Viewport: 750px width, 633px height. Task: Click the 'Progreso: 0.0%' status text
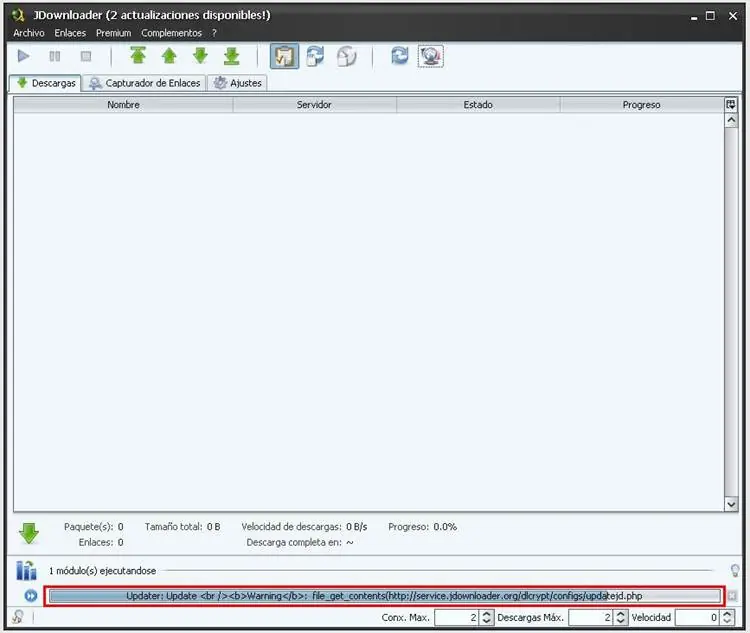422,527
